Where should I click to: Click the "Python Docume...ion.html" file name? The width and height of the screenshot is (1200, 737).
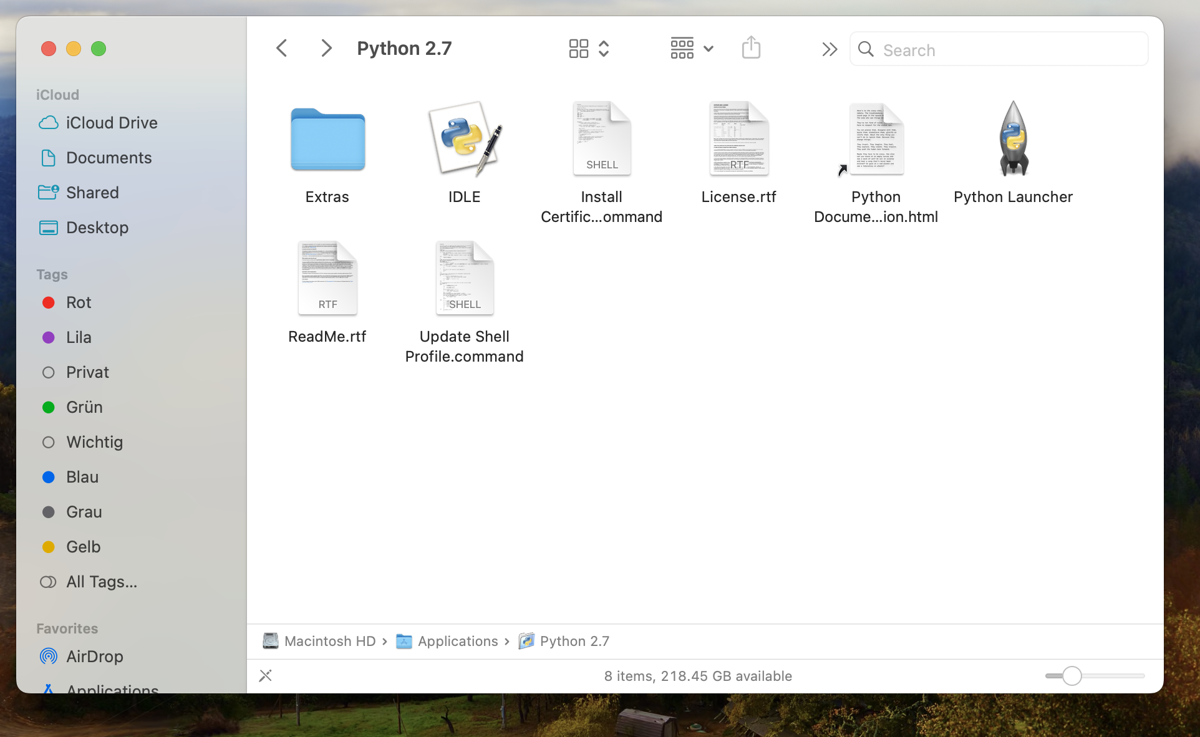pyautogui.click(x=876, y=207)
